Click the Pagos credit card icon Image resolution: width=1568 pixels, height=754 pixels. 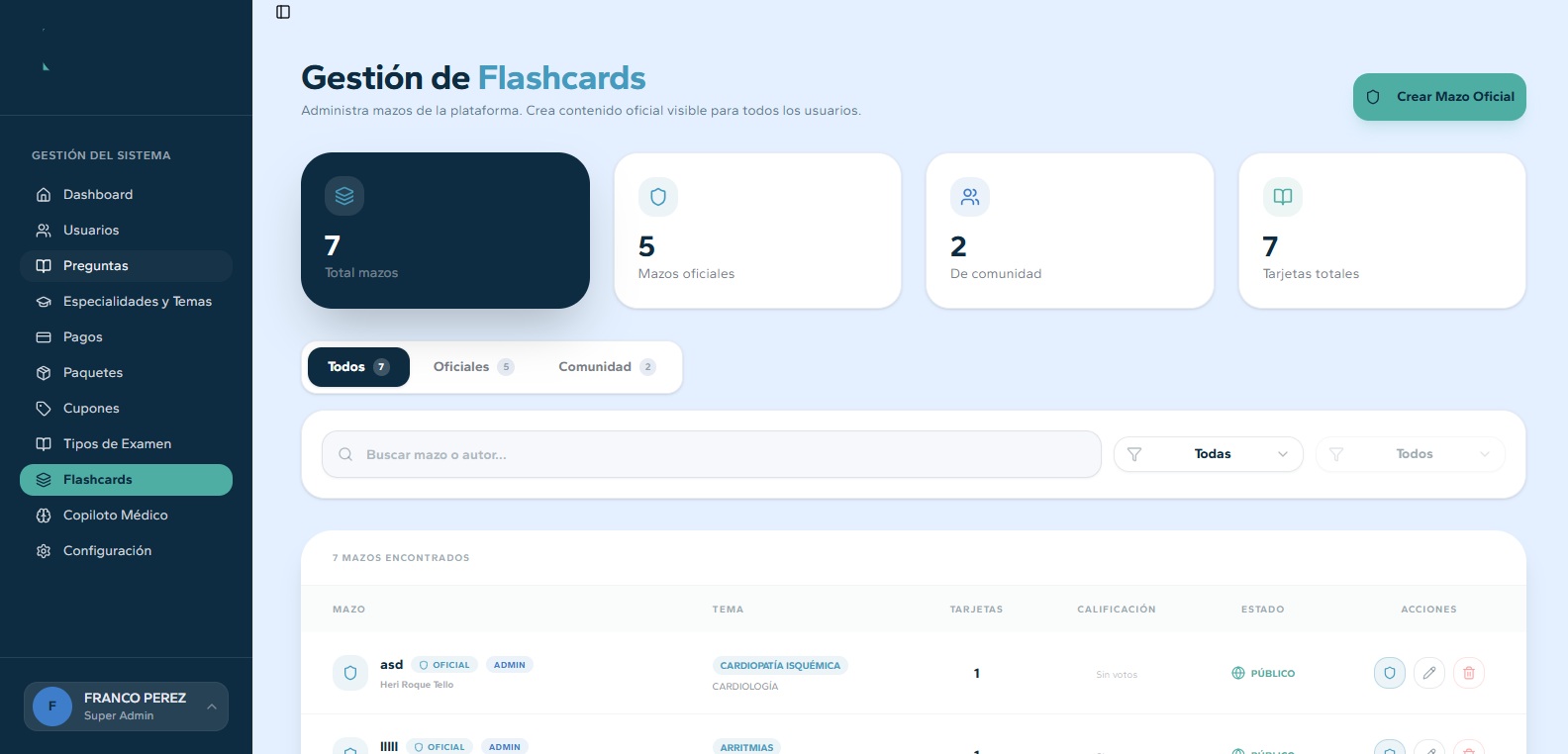44,337
